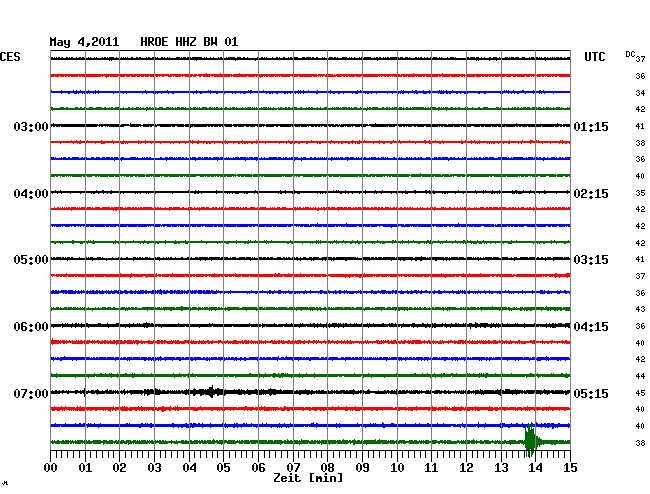Select minute tick label 02

pyautogui.click(x=119, y=468)
